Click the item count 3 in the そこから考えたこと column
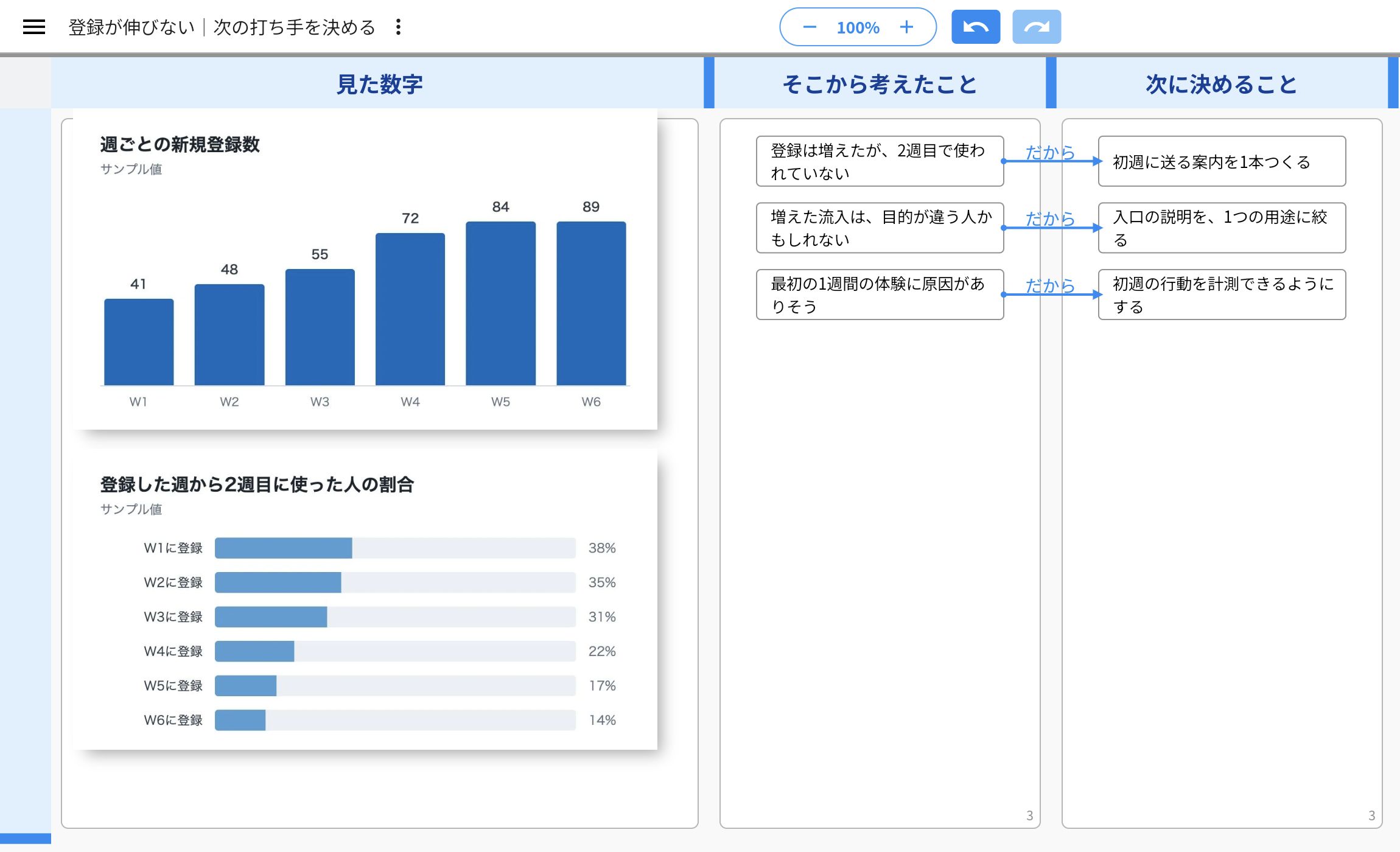The width and height of the screenshot is (1400, 852). tap(1029, 815)
